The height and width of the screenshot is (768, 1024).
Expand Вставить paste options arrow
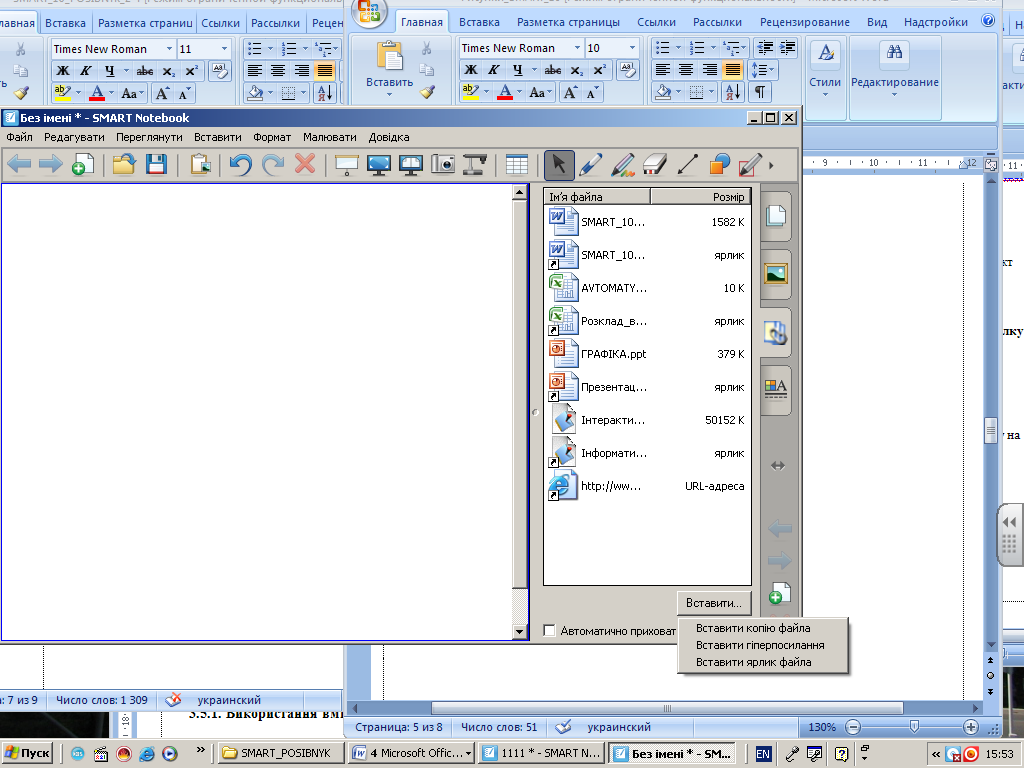click(x=389, y=95)
